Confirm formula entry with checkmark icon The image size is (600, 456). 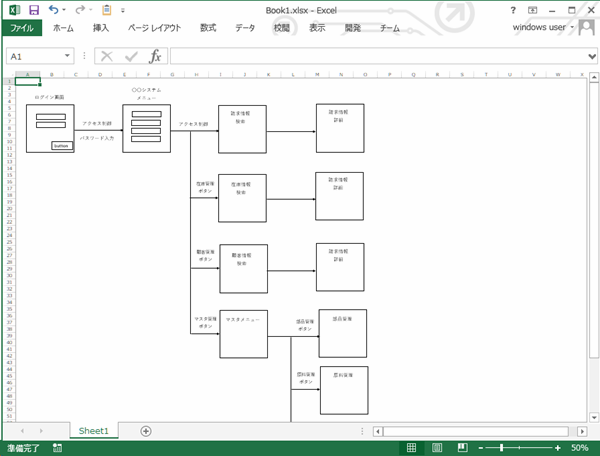click(x=131, y=57)
